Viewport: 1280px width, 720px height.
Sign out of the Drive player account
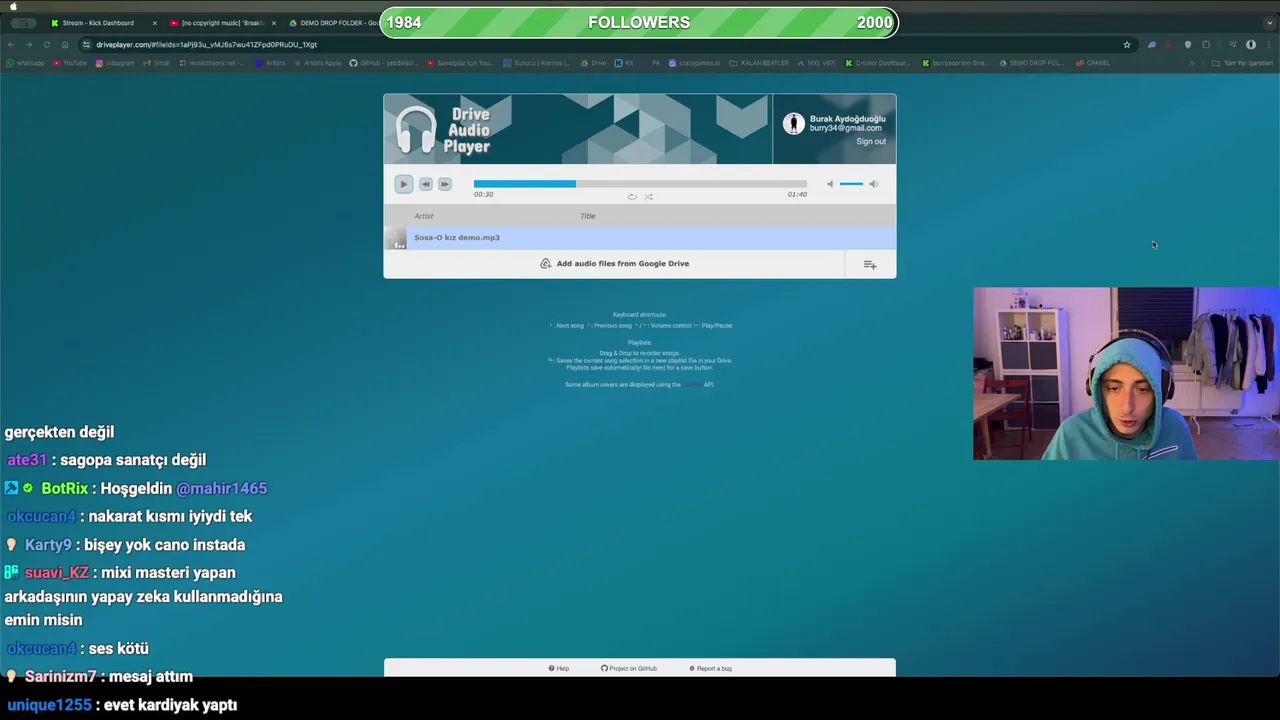871,141
